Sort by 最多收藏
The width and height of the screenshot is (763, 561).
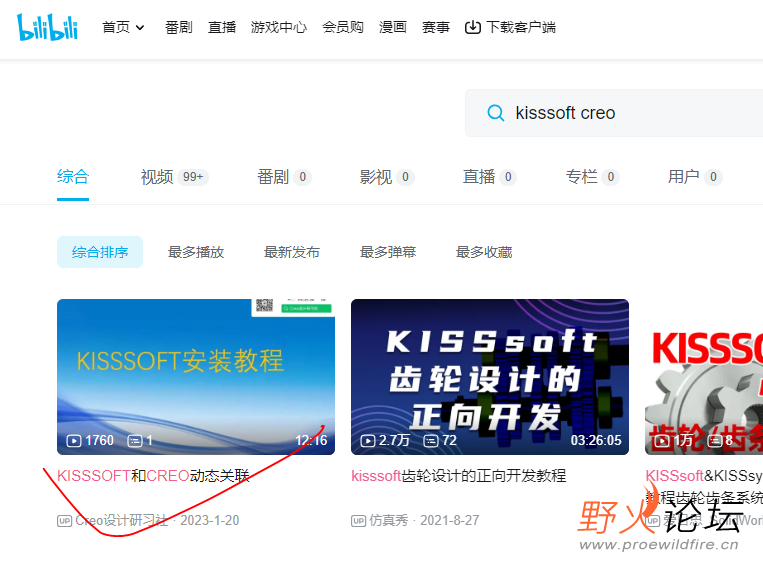pos(484,252)
